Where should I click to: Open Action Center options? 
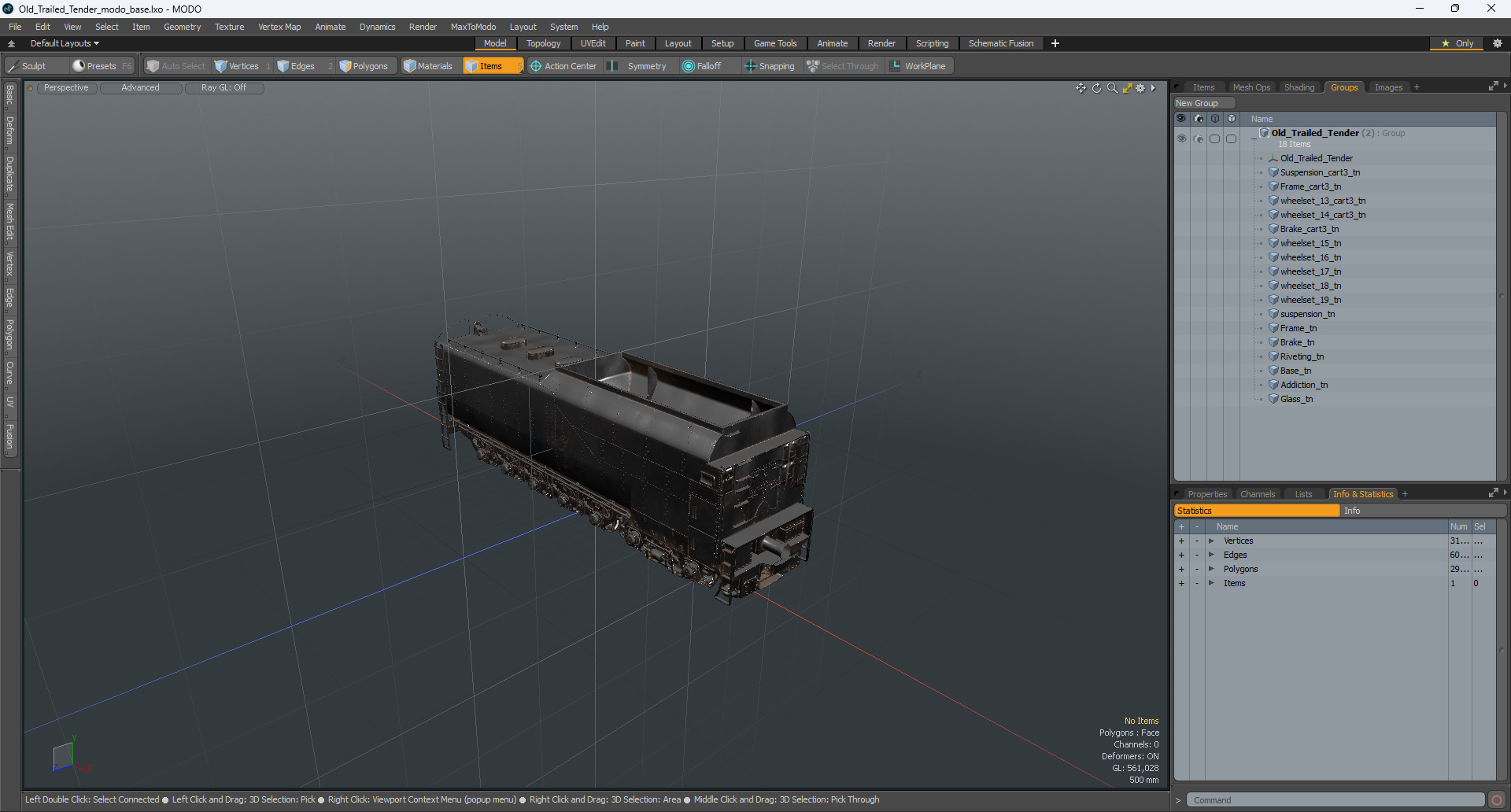coord(563,66)
